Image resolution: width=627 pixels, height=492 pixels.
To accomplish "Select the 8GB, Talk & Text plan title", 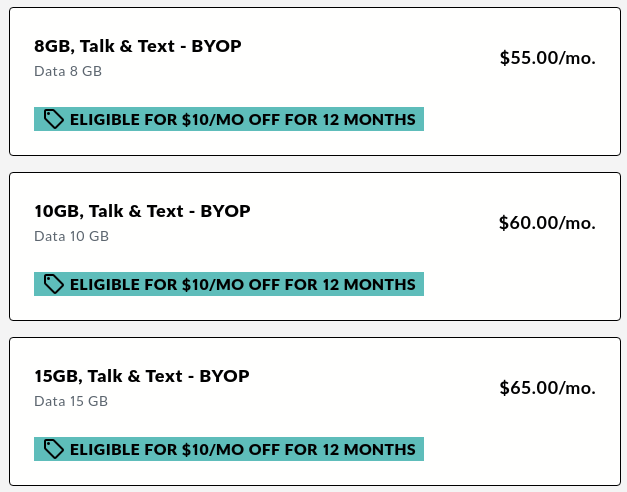I will pyautogui.click(x=137, y=46).
